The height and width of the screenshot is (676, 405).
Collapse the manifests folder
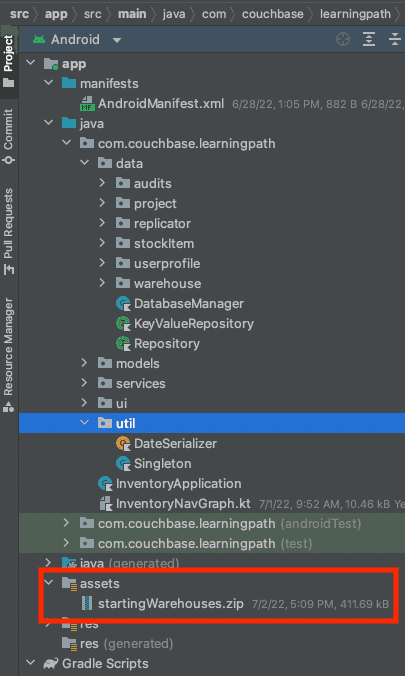coord(49,83)
